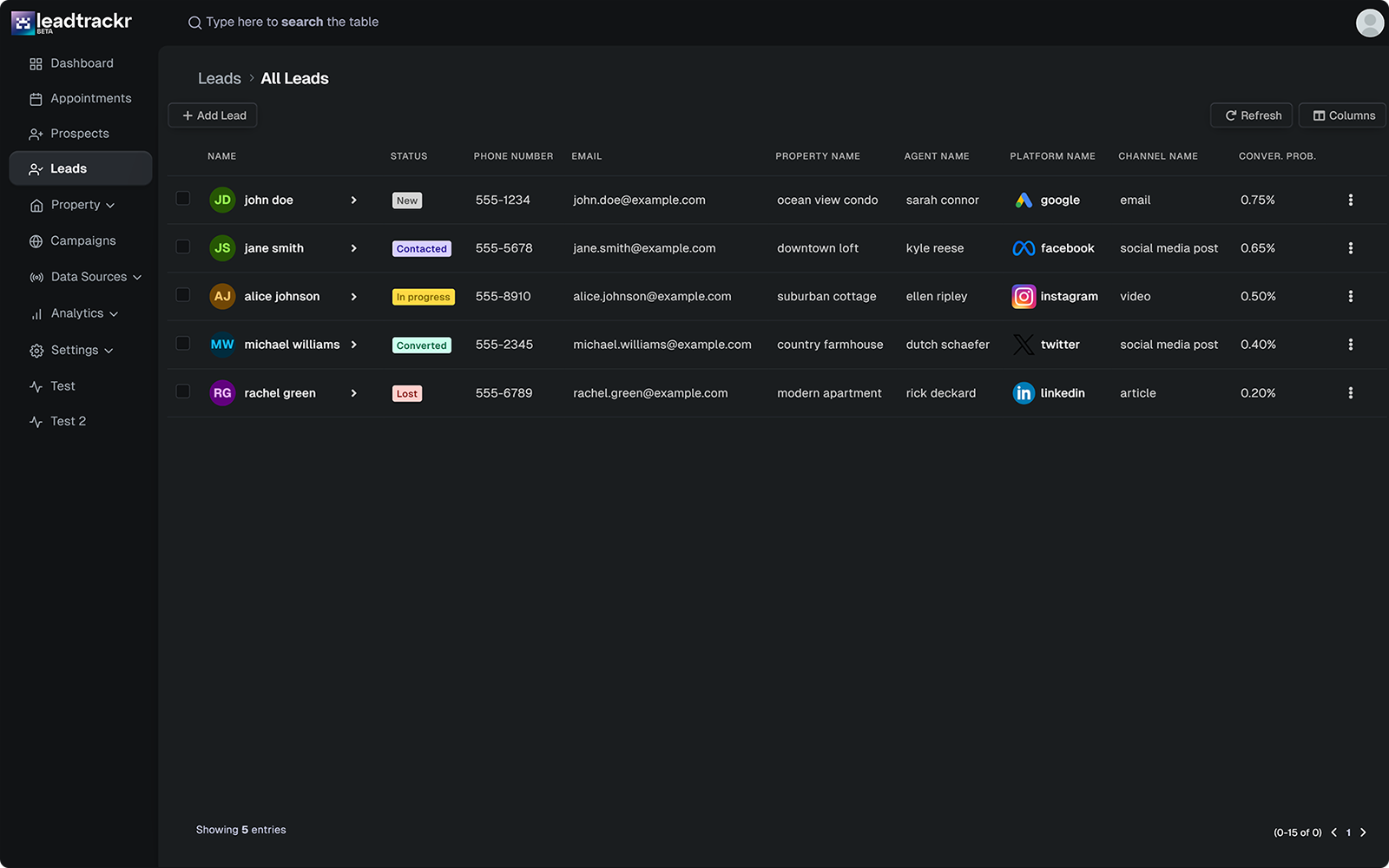This screenshot has height=868, width=1389.
Task: Click page number 1 in pagination
Action: (1348, 832)
